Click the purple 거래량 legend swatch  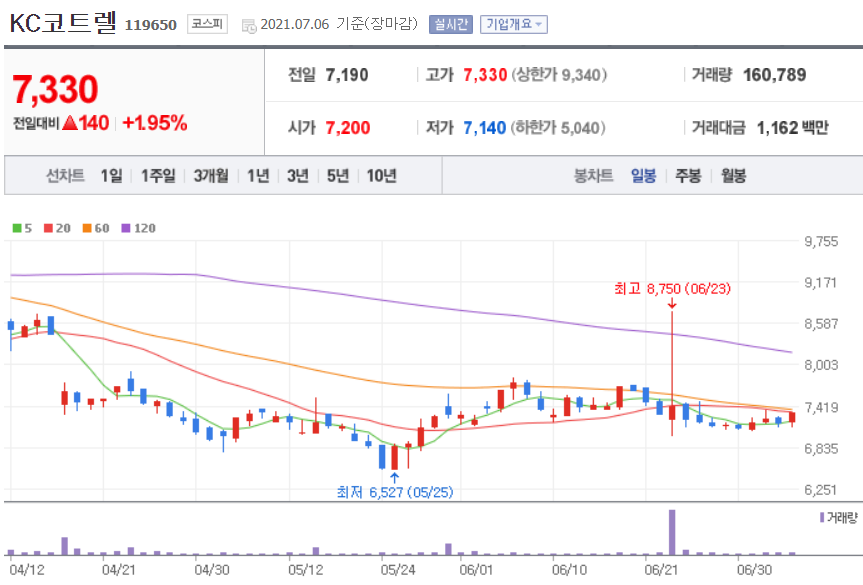tap(822, 517)
